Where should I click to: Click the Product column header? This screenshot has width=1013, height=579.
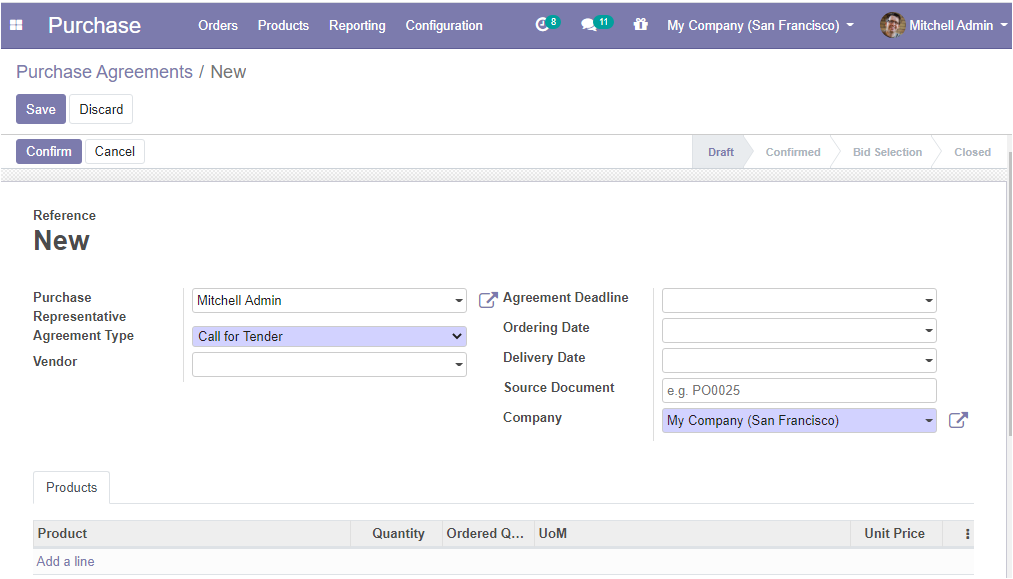192,534
